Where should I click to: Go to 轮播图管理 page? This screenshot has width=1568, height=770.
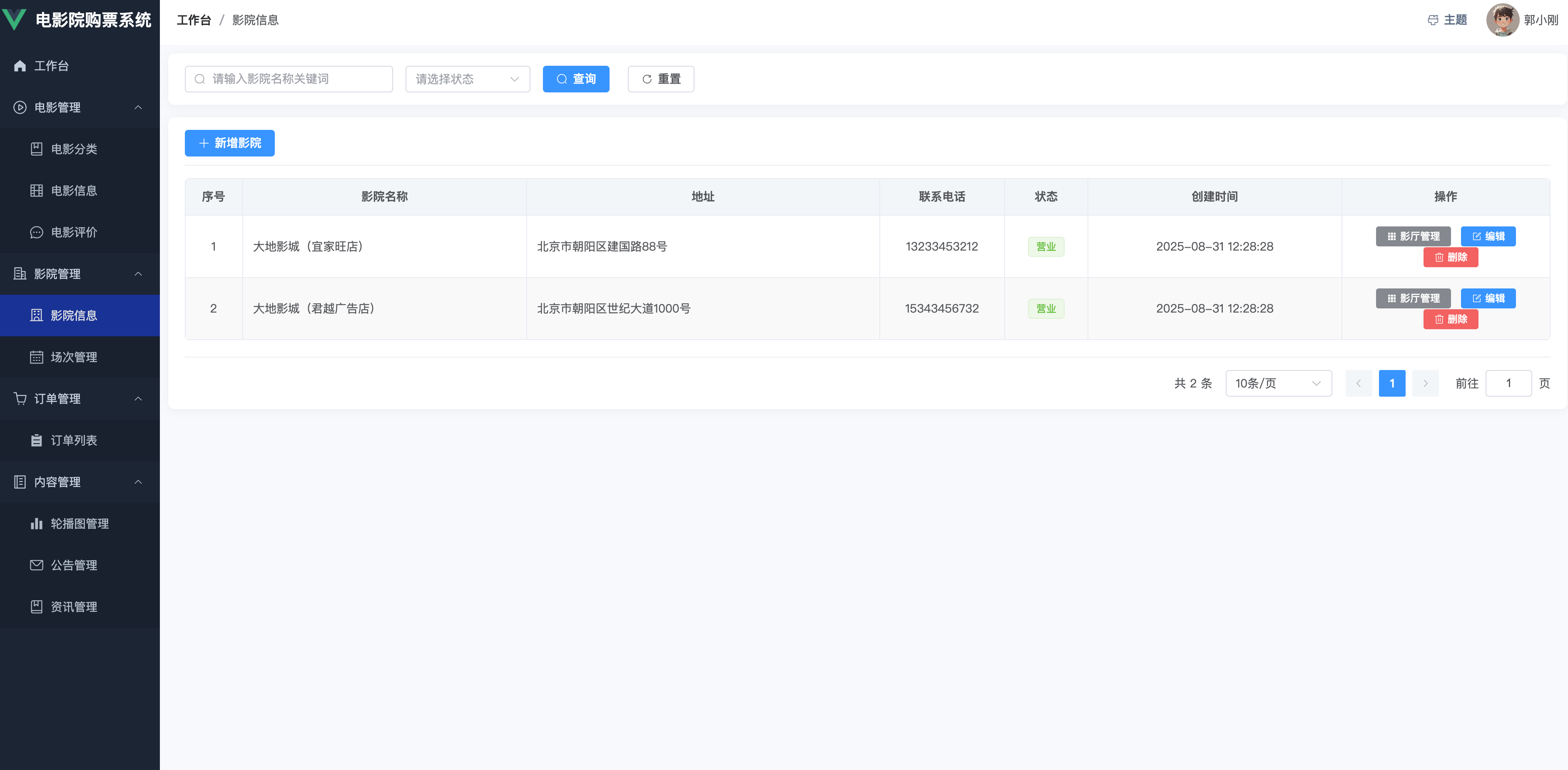[79, 524]
